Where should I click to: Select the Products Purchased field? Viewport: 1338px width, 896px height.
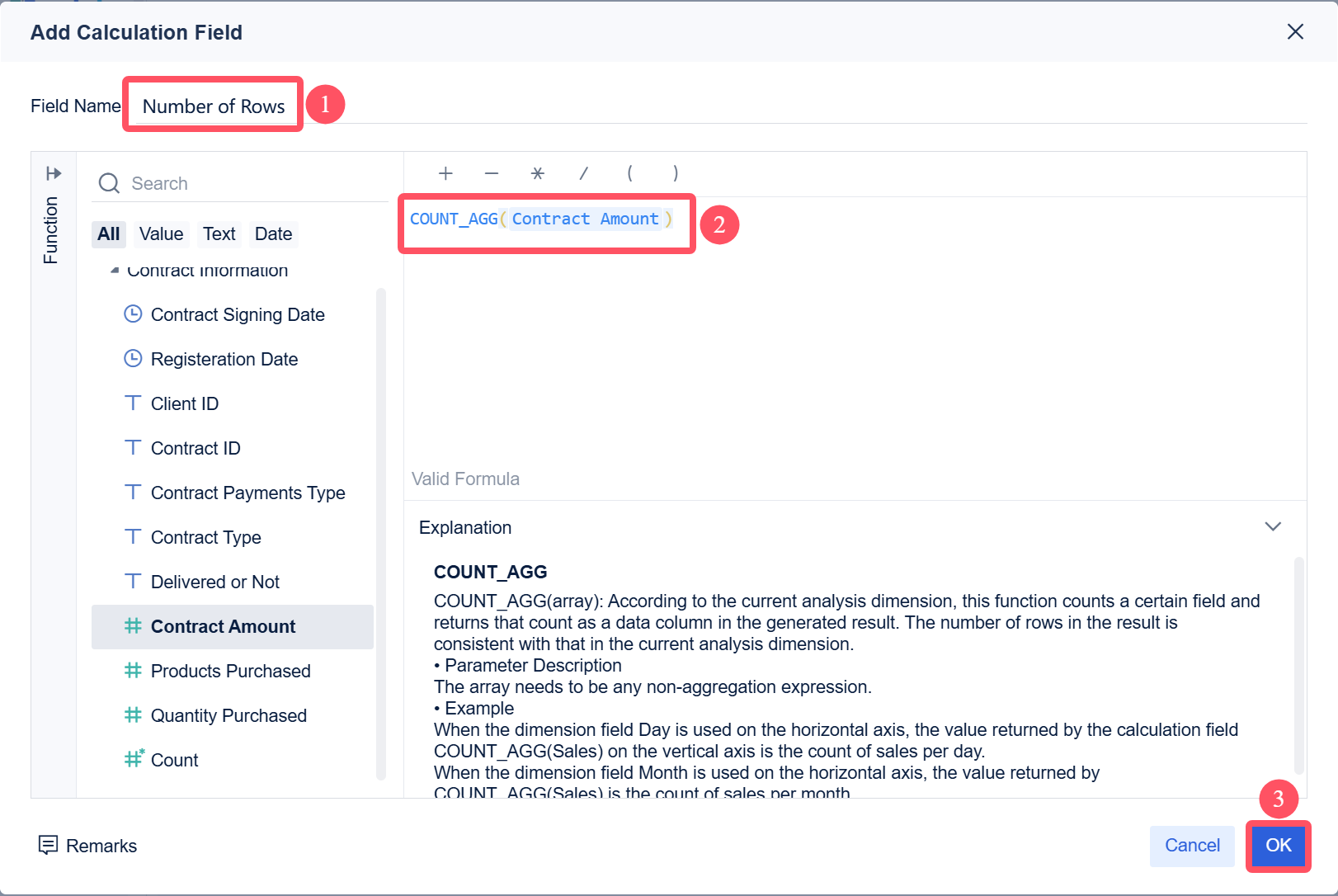(x=233, y=671)
